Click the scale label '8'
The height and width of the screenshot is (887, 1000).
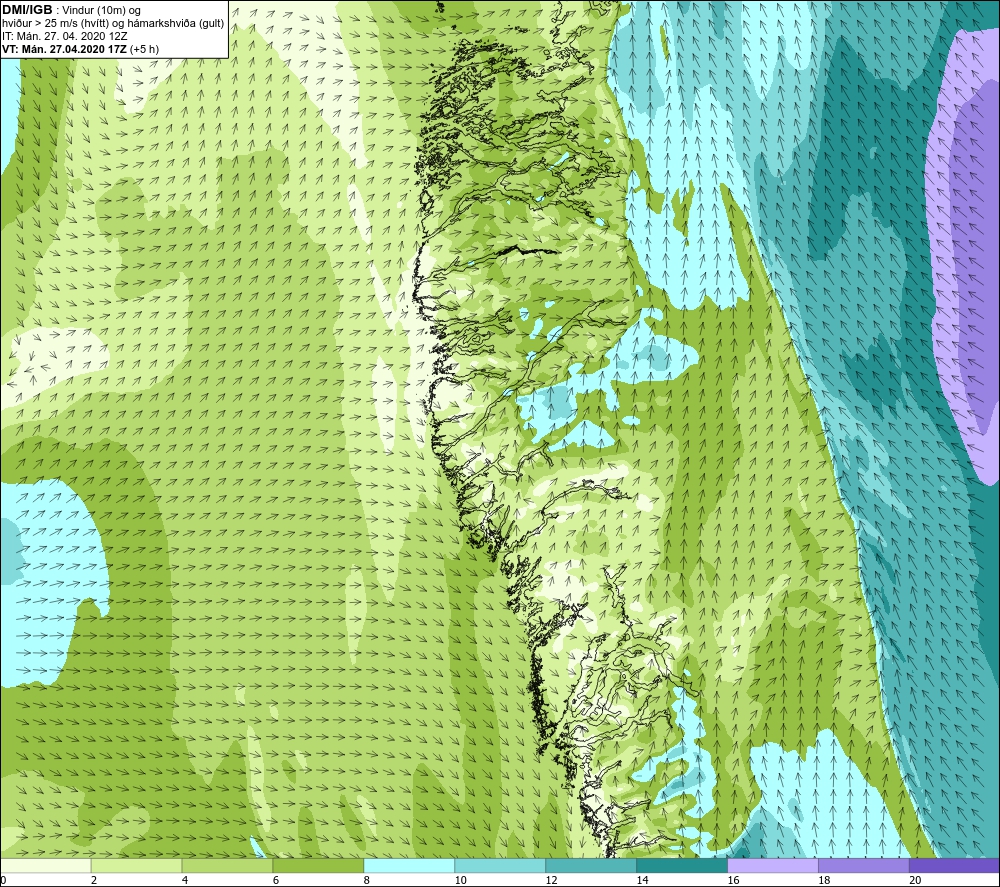[x=367, y=881]
